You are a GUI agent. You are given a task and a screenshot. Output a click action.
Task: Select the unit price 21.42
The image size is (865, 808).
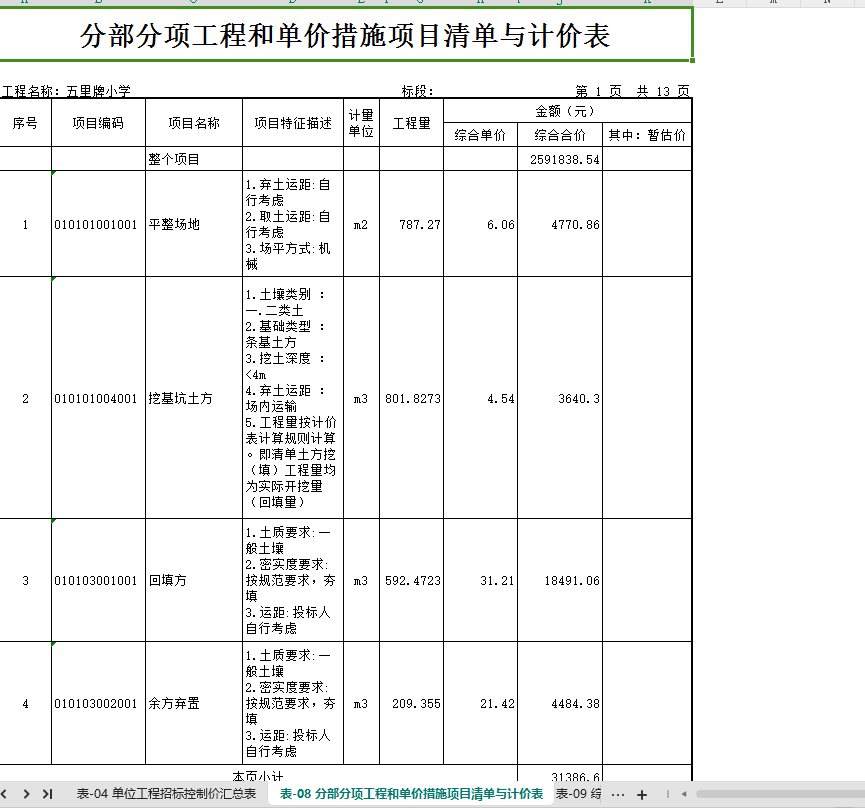480,703
